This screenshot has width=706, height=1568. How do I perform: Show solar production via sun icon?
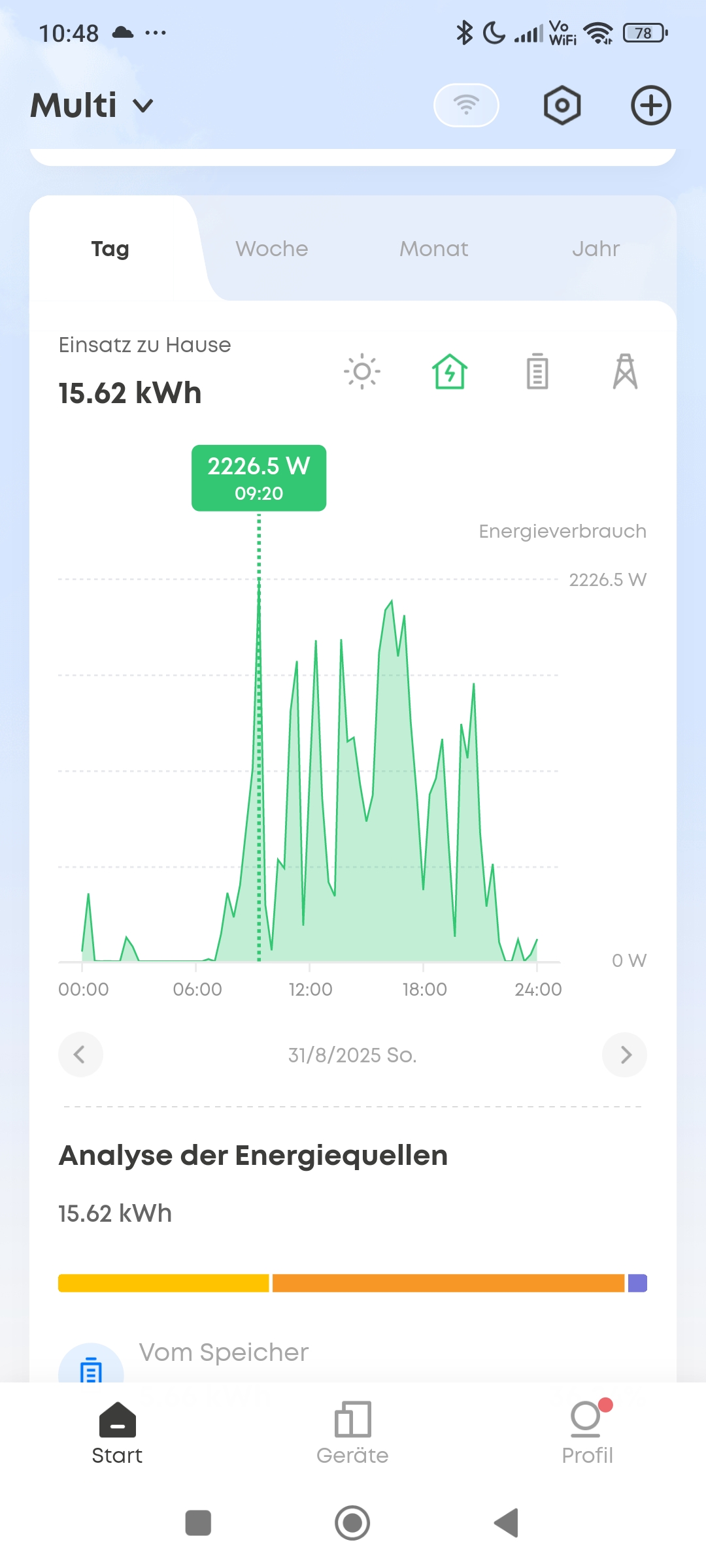(362, 372)
